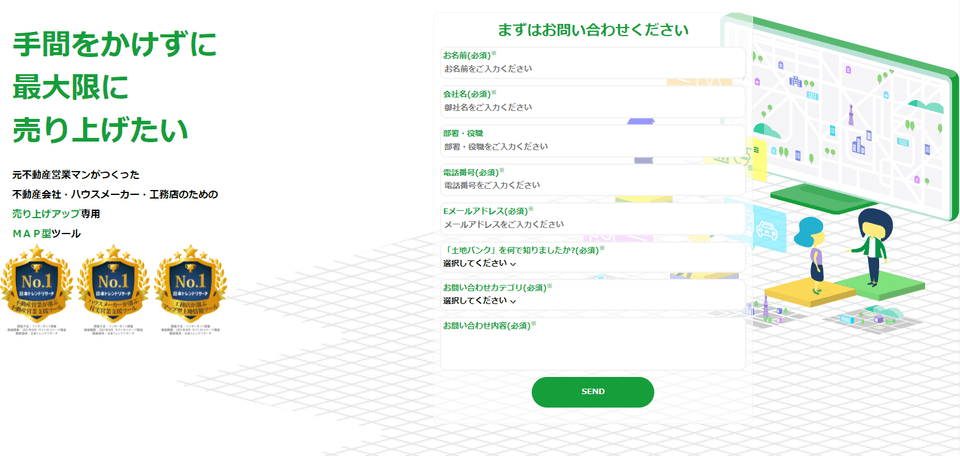Image resolution: width=960 pixels, height=456 pixels.
Task: Click into the 会社名 text field
Action: (x=592, y=107)
